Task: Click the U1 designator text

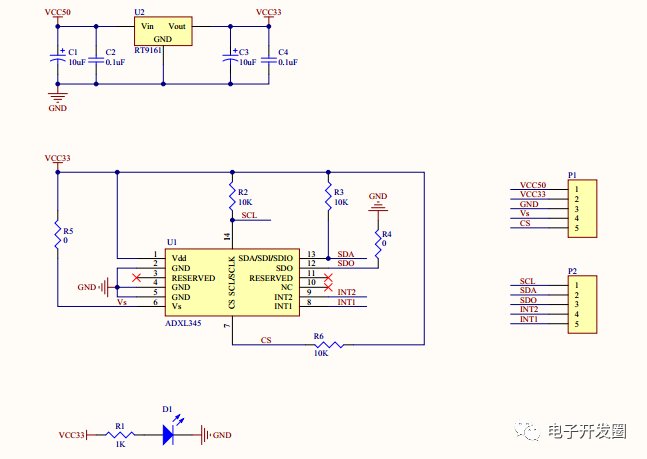Action: pos(172,242)
